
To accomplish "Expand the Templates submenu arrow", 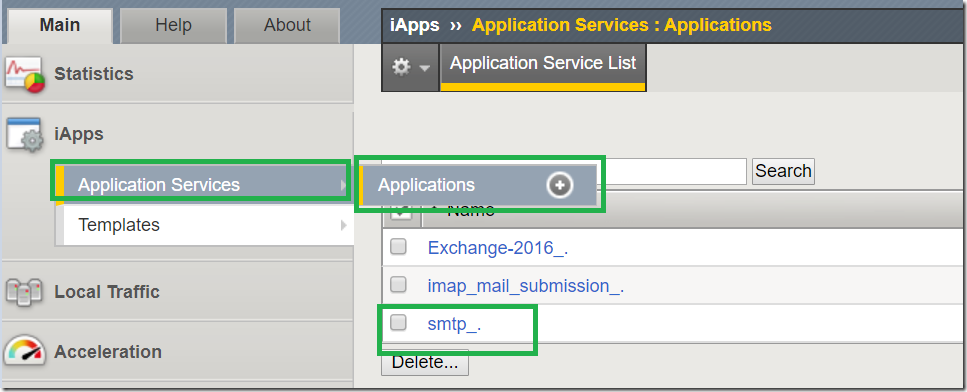I will [344, 225].
